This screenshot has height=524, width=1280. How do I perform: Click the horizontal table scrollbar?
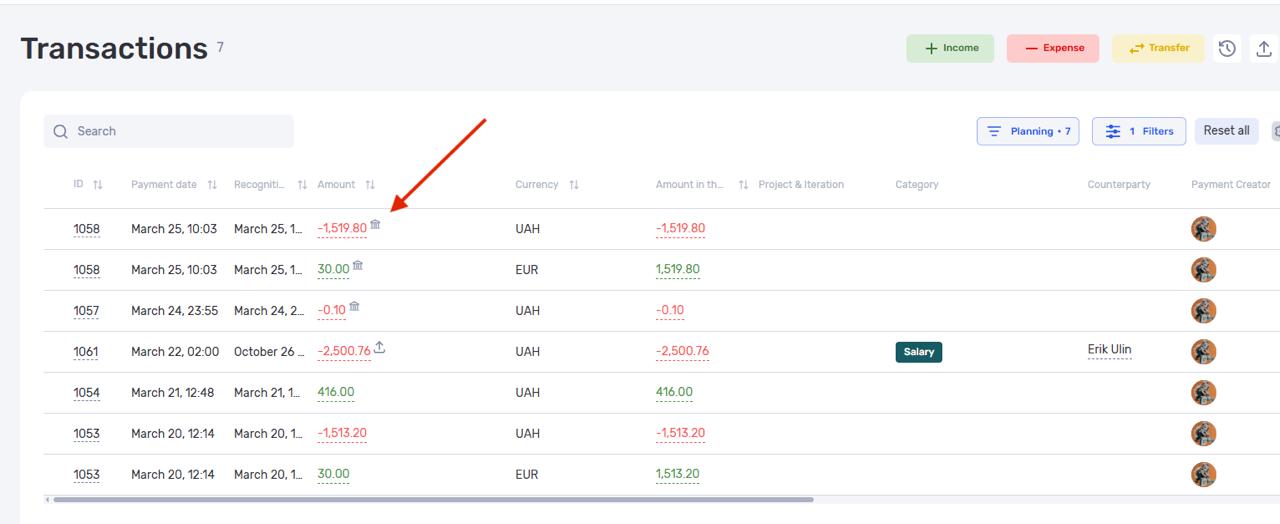pos(433,499)
